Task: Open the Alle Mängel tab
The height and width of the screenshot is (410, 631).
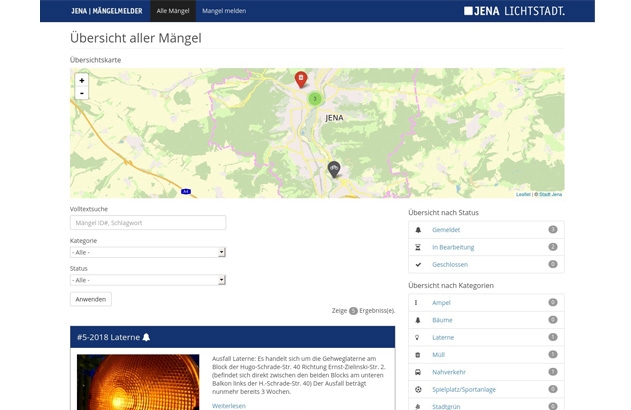Action: [172, 11]
